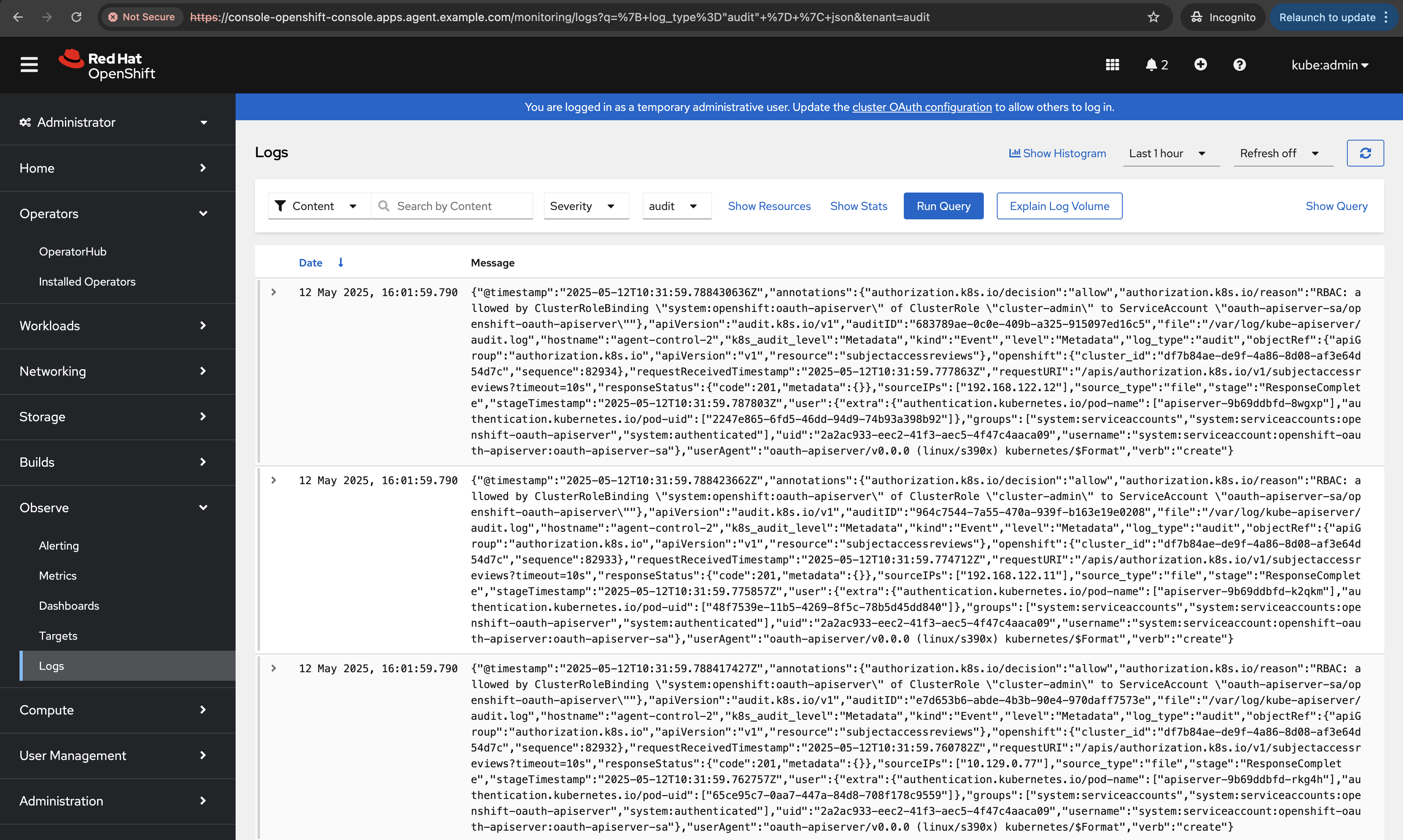Viewport: 1403px width, 840px height.
Task: Follow the cluster OAuth configuration link
Action: (922, 107)
